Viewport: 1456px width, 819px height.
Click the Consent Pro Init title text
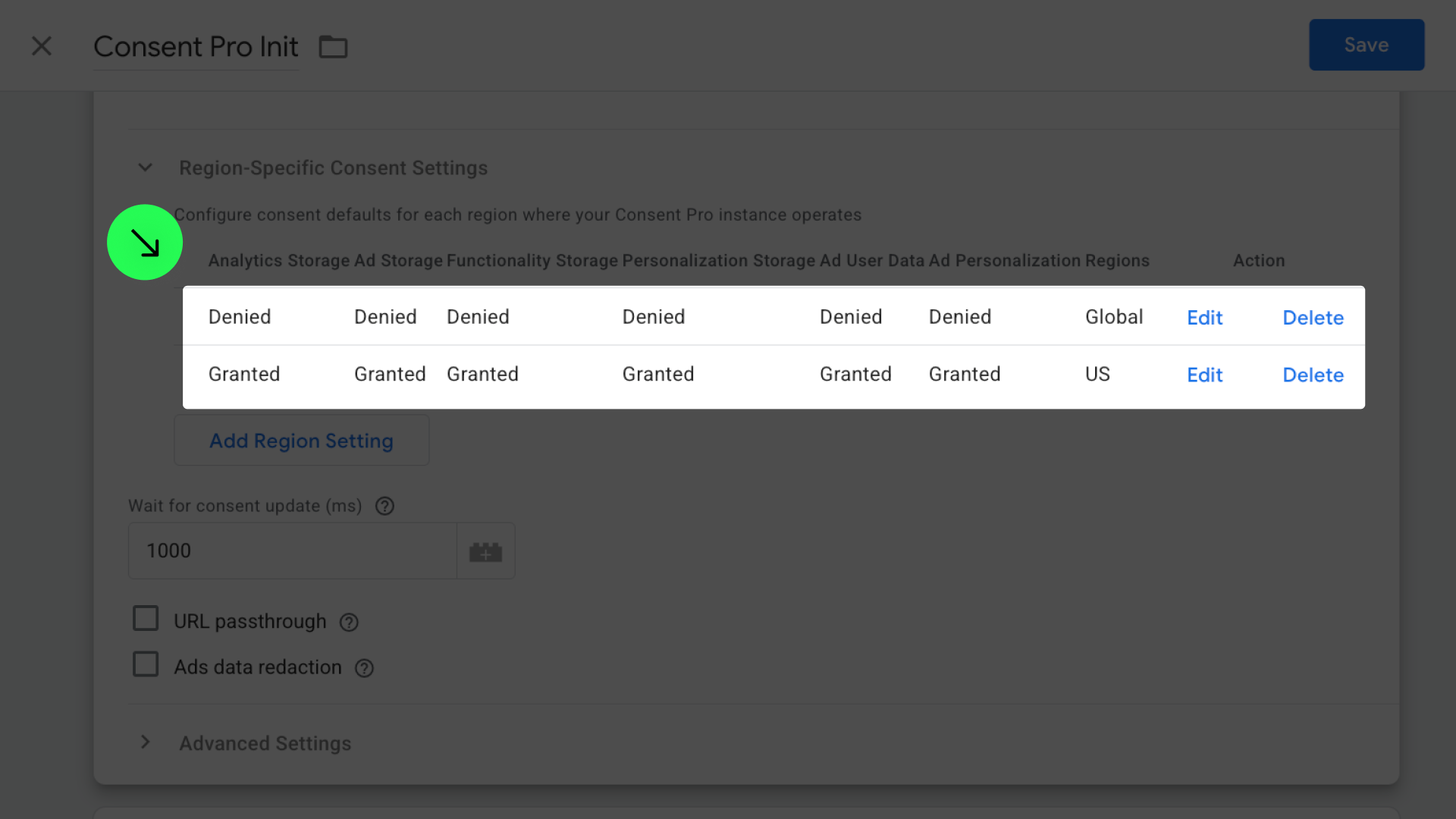196,47
